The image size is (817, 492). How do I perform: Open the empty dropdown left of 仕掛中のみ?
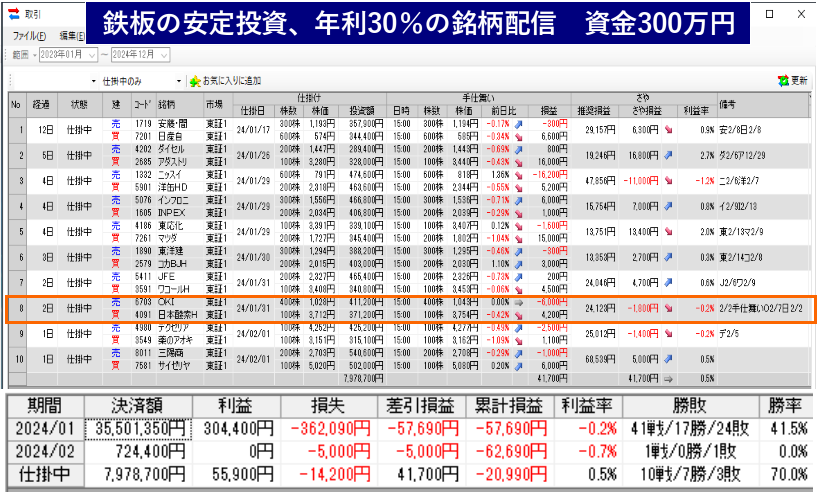pos(93,80)
